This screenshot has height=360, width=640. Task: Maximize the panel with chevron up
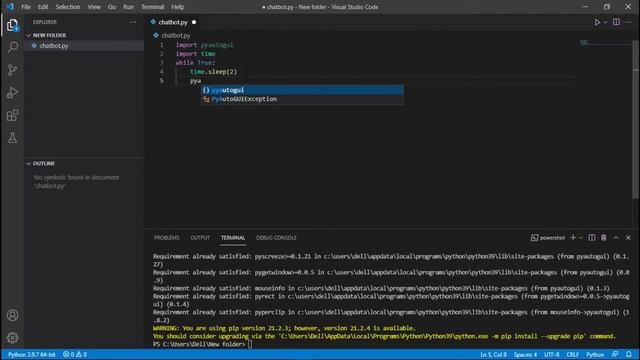pyautogui.click(x=616, y=238)
